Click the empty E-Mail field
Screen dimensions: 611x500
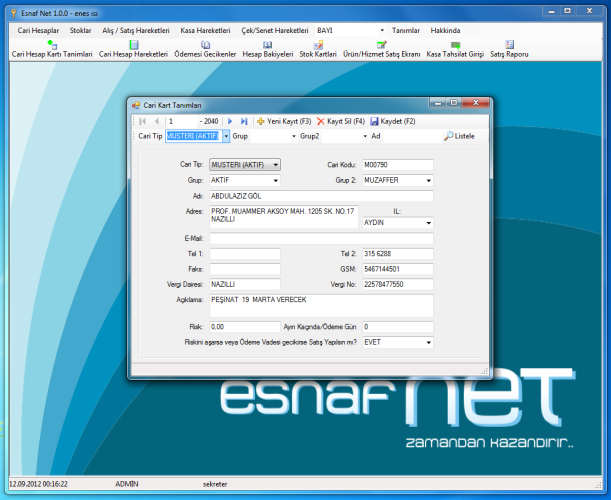(x=321, y=239)
